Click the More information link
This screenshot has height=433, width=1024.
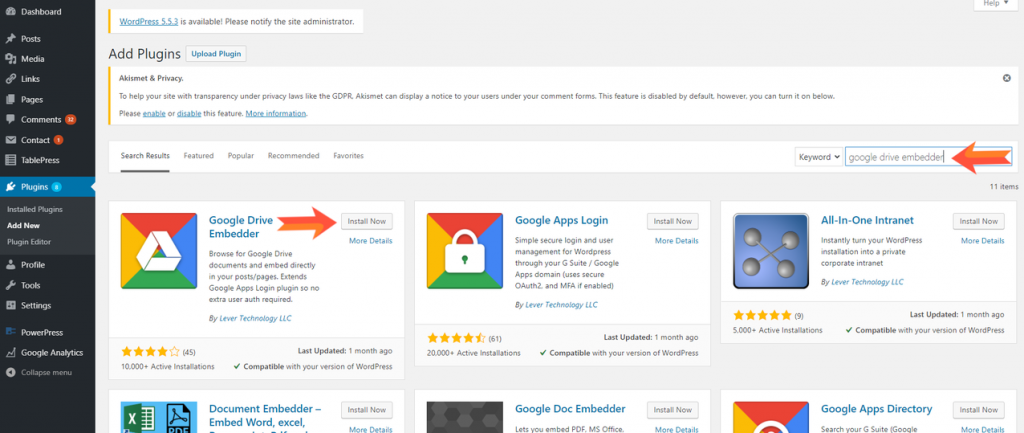pos(276,113)
